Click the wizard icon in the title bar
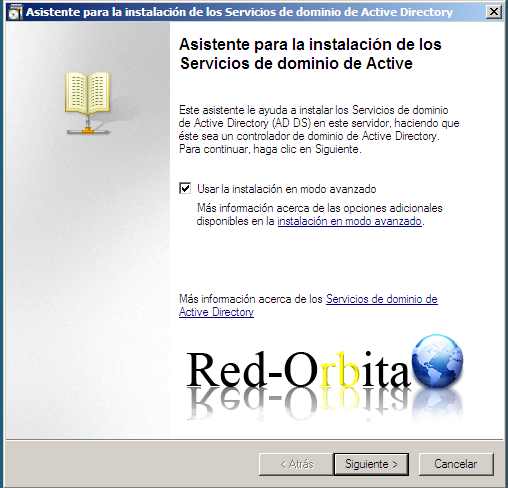 tap(14, 12)
